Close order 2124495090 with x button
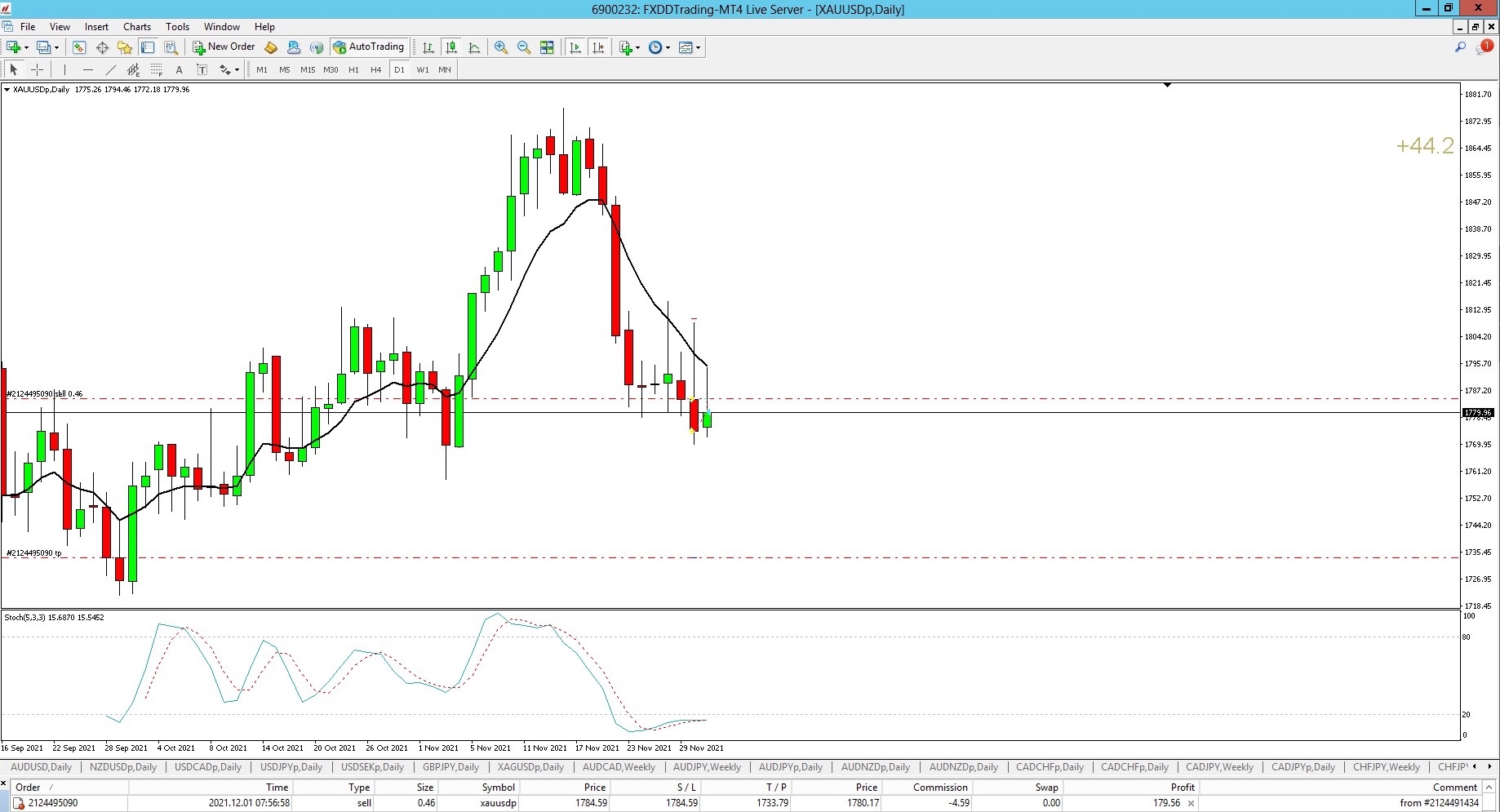 click(x=1191, y=804)
